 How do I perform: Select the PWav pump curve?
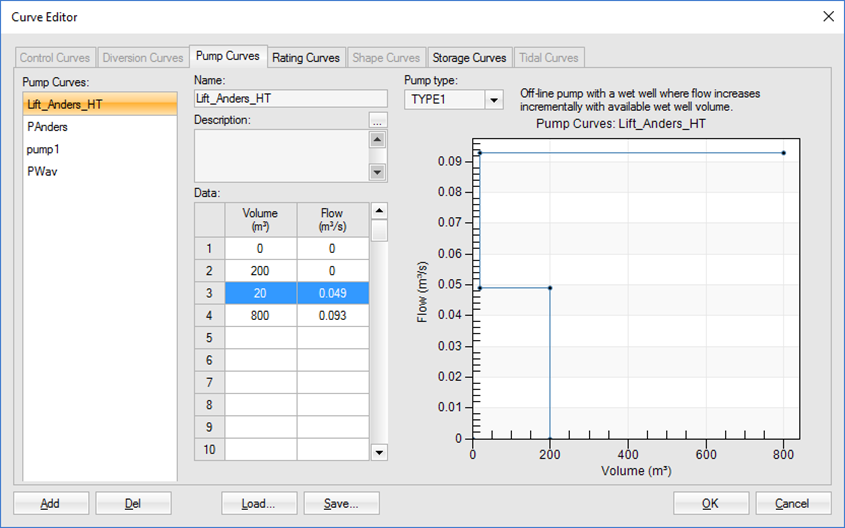(x=100, y=171)
